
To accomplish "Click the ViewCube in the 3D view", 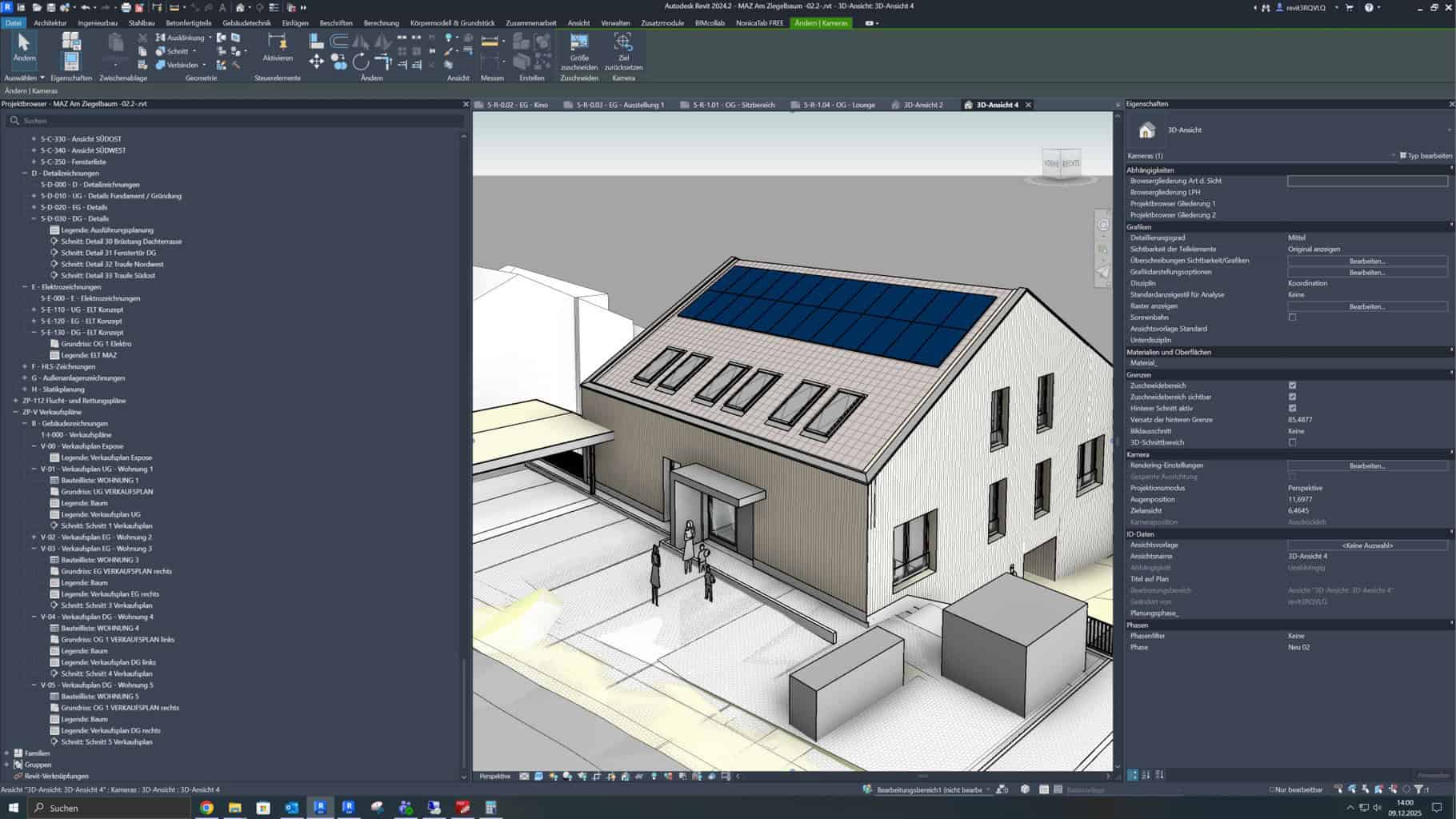I will point(1062,164).
